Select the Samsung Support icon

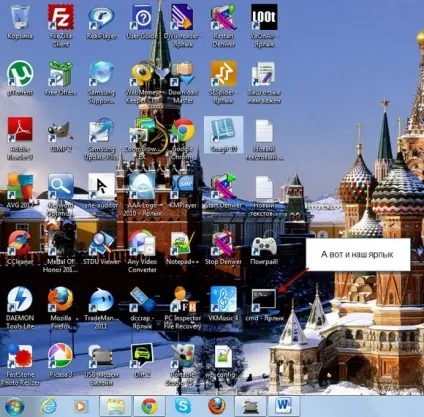click(x=101, y=73)
